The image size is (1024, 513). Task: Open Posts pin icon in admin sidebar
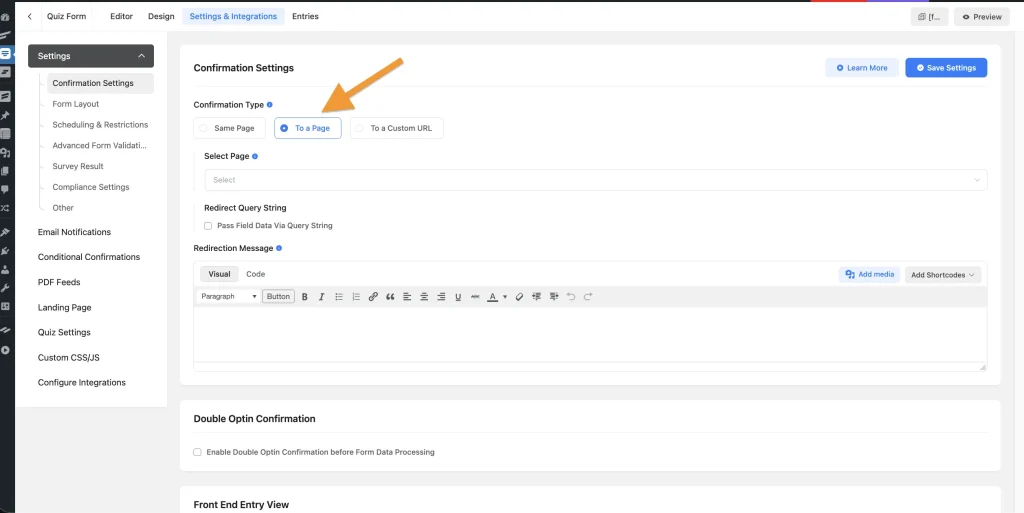5,116
